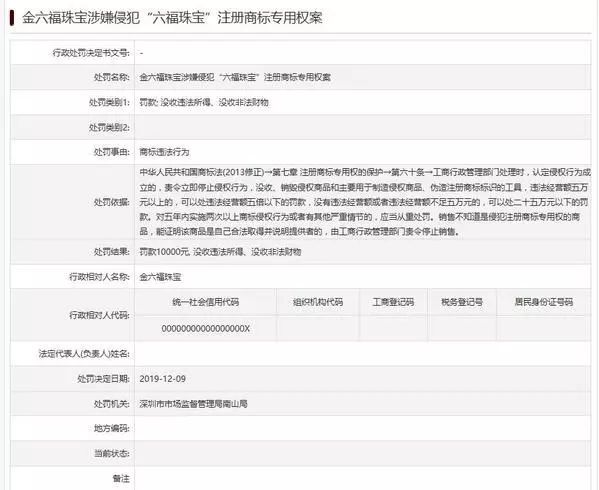Select the date 2019-12-09

coord(163,378)
